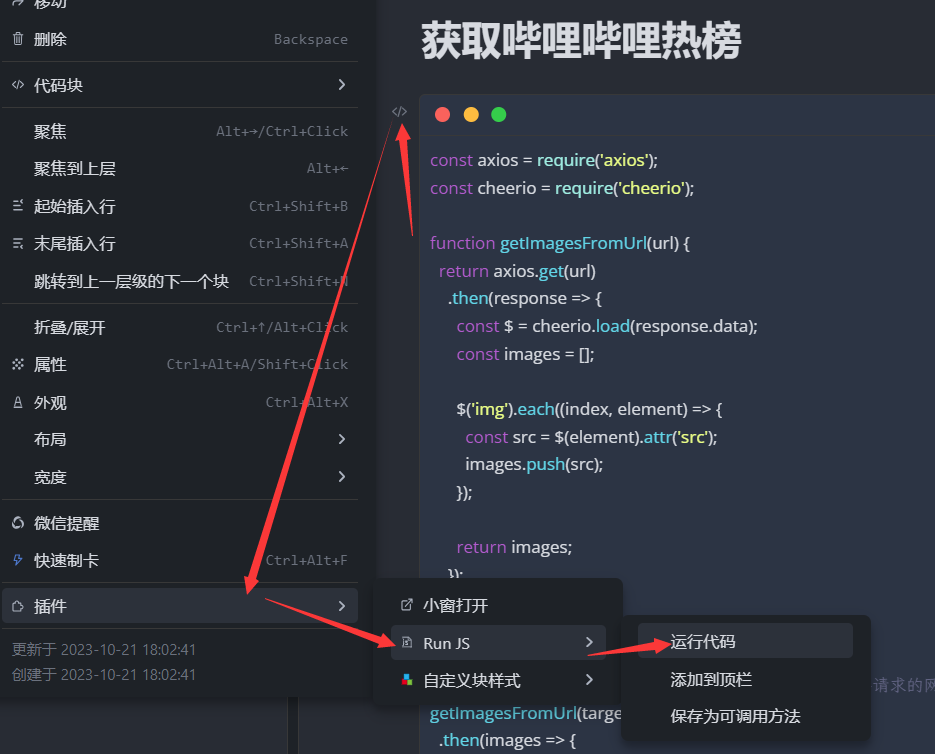Viewport: 935px width, 754px height.
Task: Click the insert-line icon beside 起始插入行
Action: 18,206
